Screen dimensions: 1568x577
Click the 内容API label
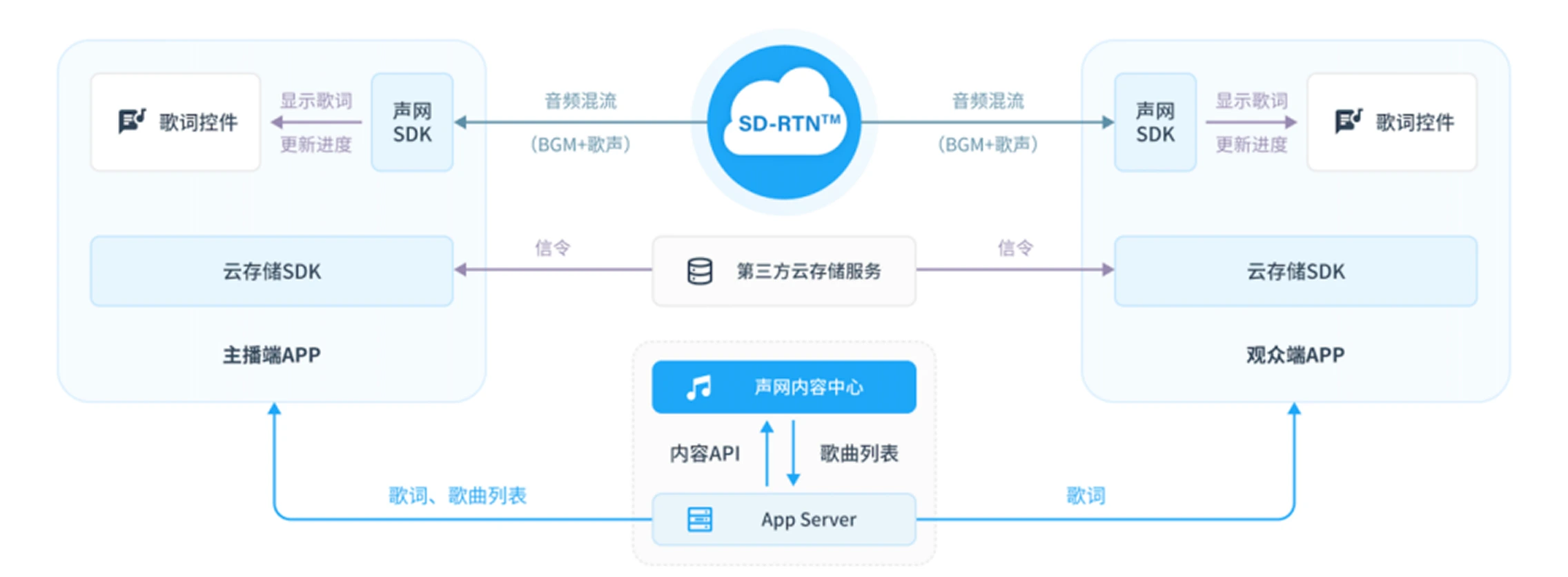pyautogui.click(x=705, y=453)
